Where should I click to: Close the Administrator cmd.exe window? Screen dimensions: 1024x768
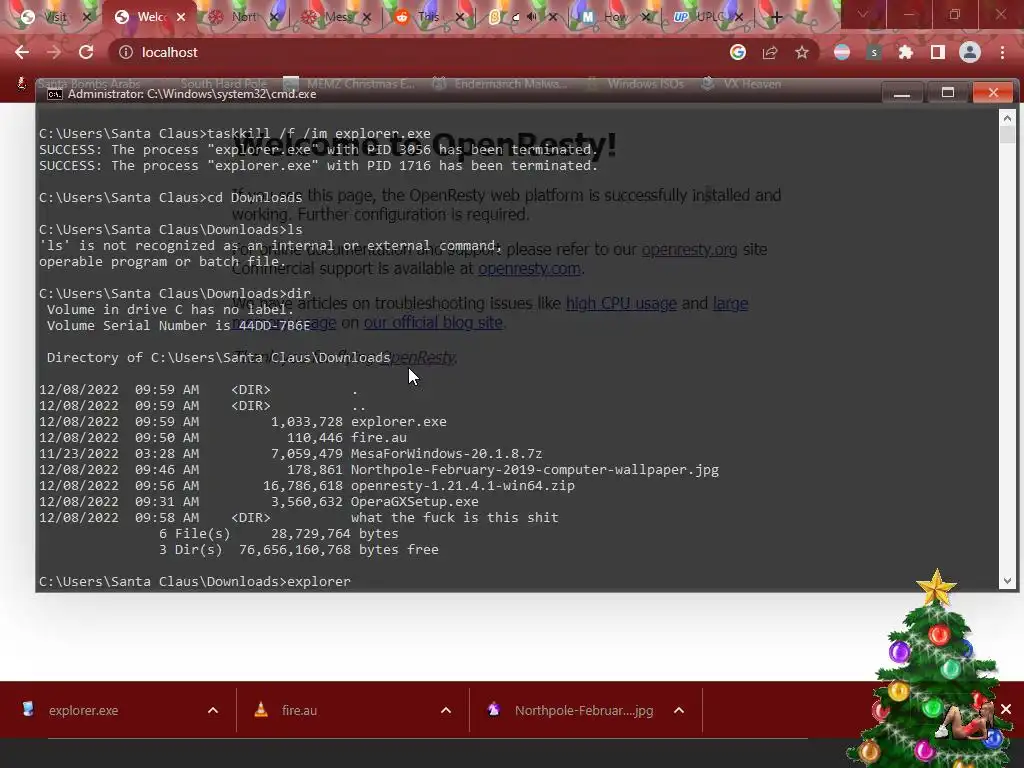click(993, 93)
